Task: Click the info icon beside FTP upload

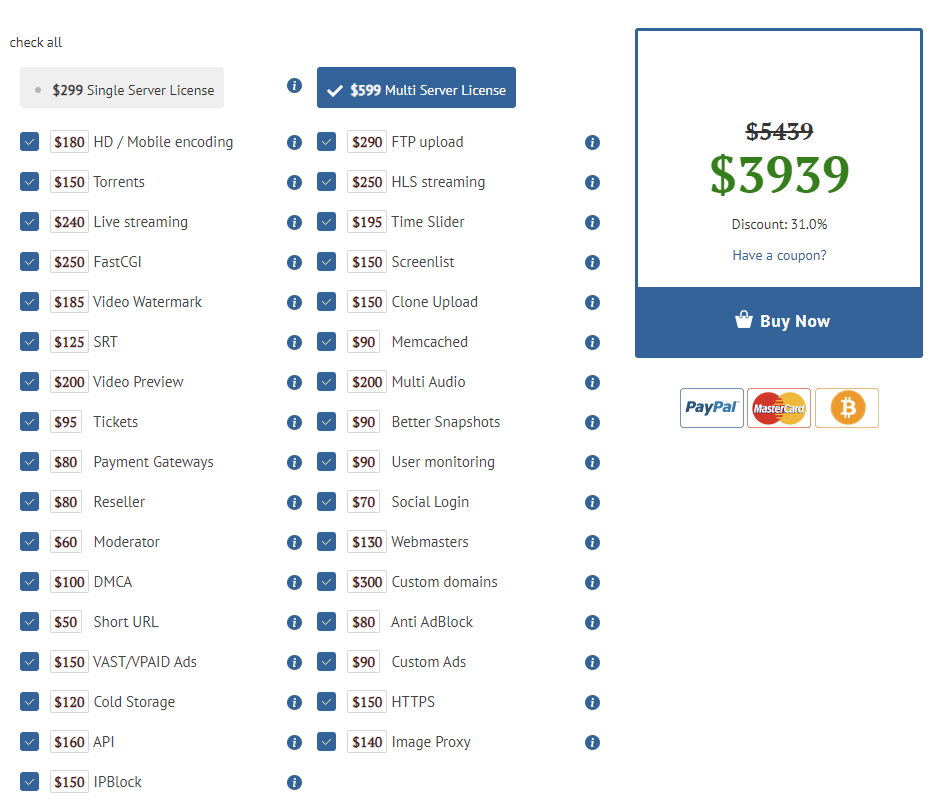Action: pos(592,142)
